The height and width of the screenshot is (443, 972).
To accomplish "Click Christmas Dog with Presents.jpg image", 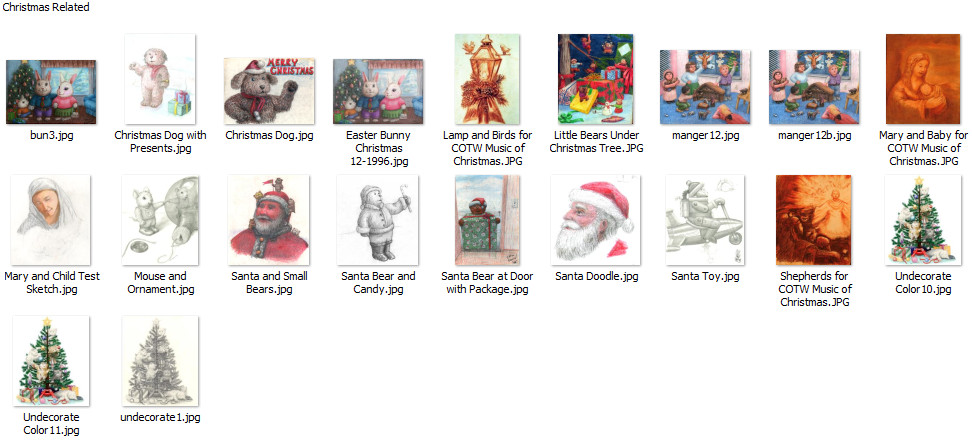I will coord(160,79).
